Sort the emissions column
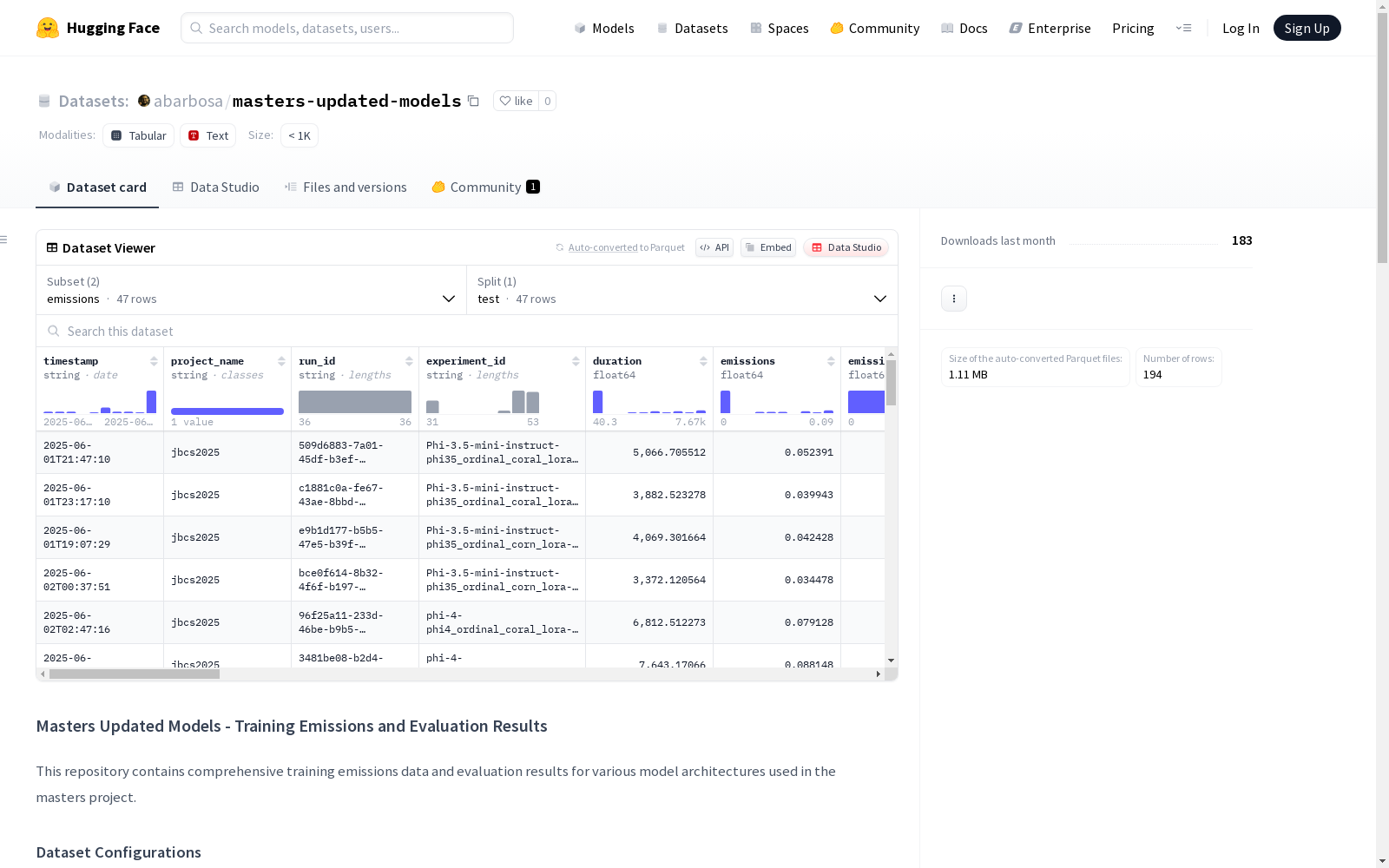1389x868 pixels. (831, 361)
